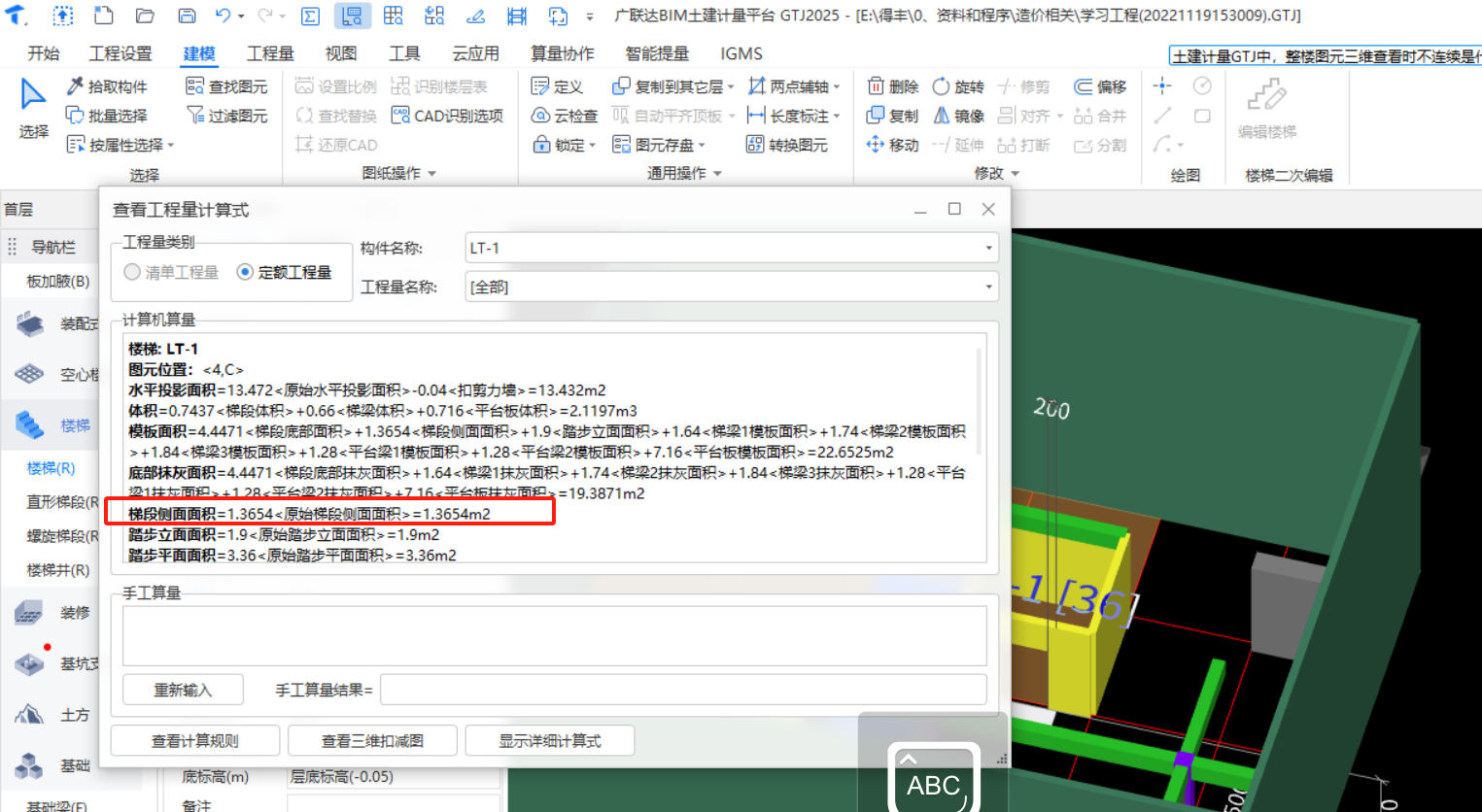Expand the 图元存盘 dropdown
Screen dimensions: 1482x812
pyautogui.click(x=701, y=146)
